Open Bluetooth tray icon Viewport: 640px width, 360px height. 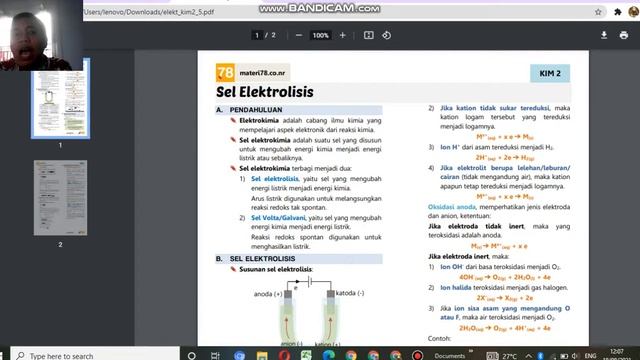tap(540, 356)
